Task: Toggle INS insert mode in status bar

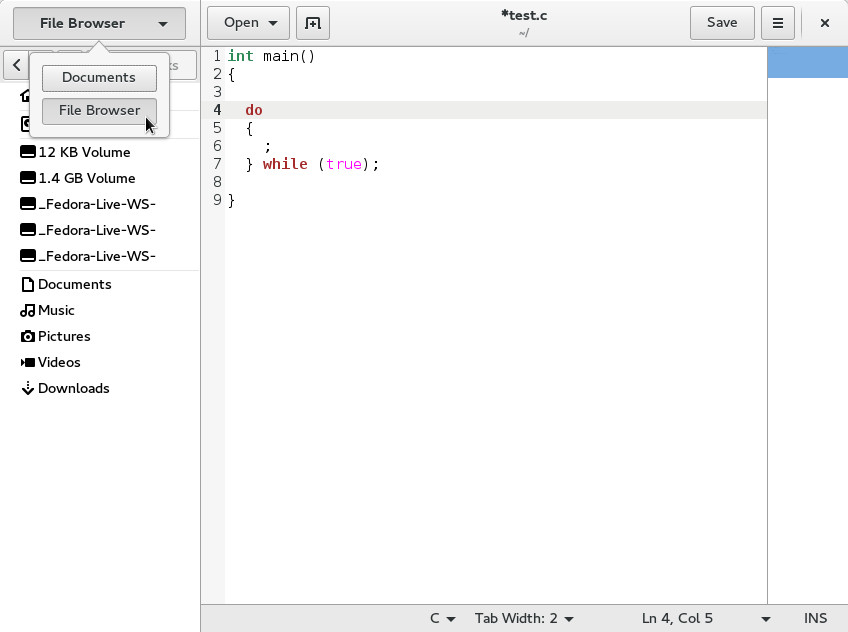Action: (x=815, y=619)
